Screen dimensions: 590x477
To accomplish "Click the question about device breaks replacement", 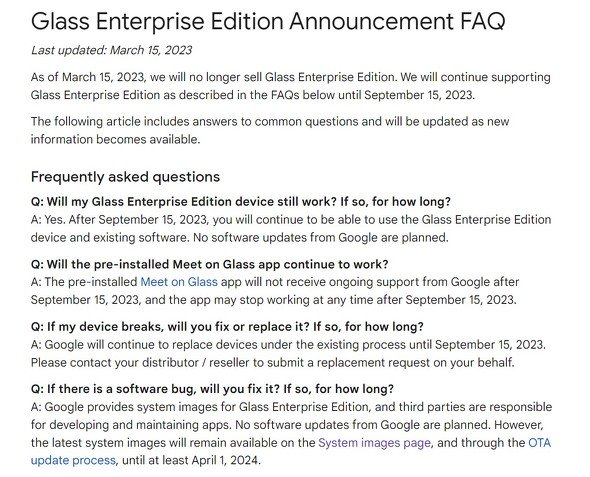I will (227, 327).
